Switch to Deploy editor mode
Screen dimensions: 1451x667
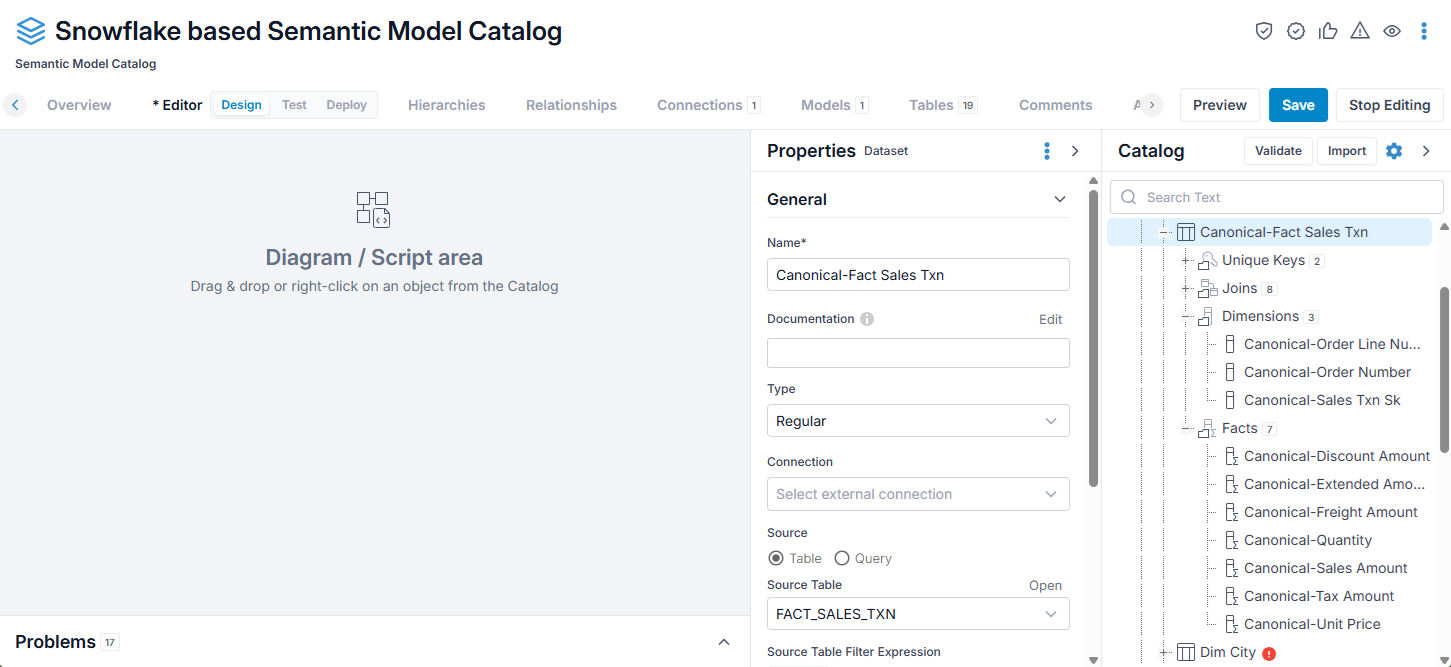point(346,105)
